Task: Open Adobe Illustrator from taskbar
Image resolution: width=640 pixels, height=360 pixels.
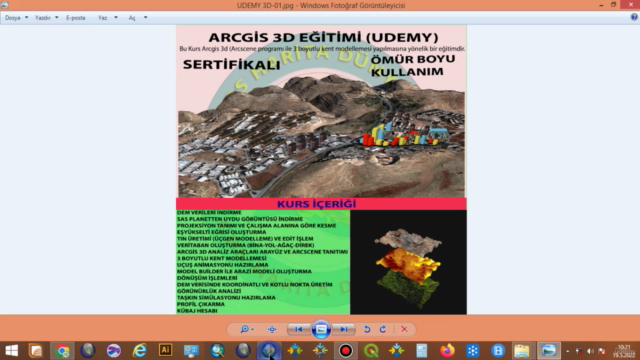Action: 165,350
